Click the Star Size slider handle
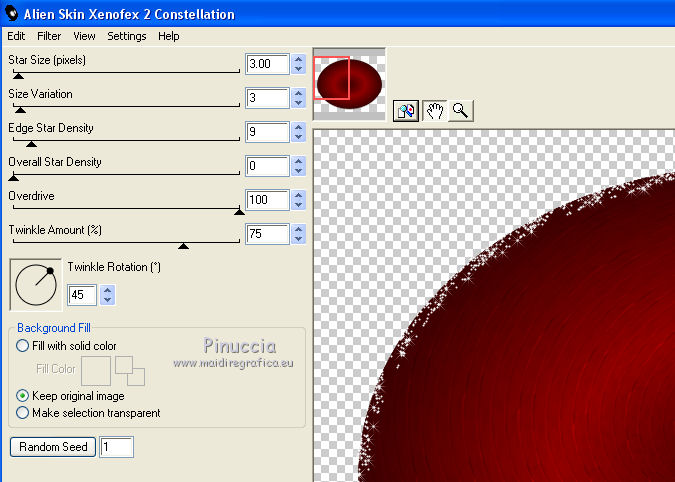 coord(18,76)
